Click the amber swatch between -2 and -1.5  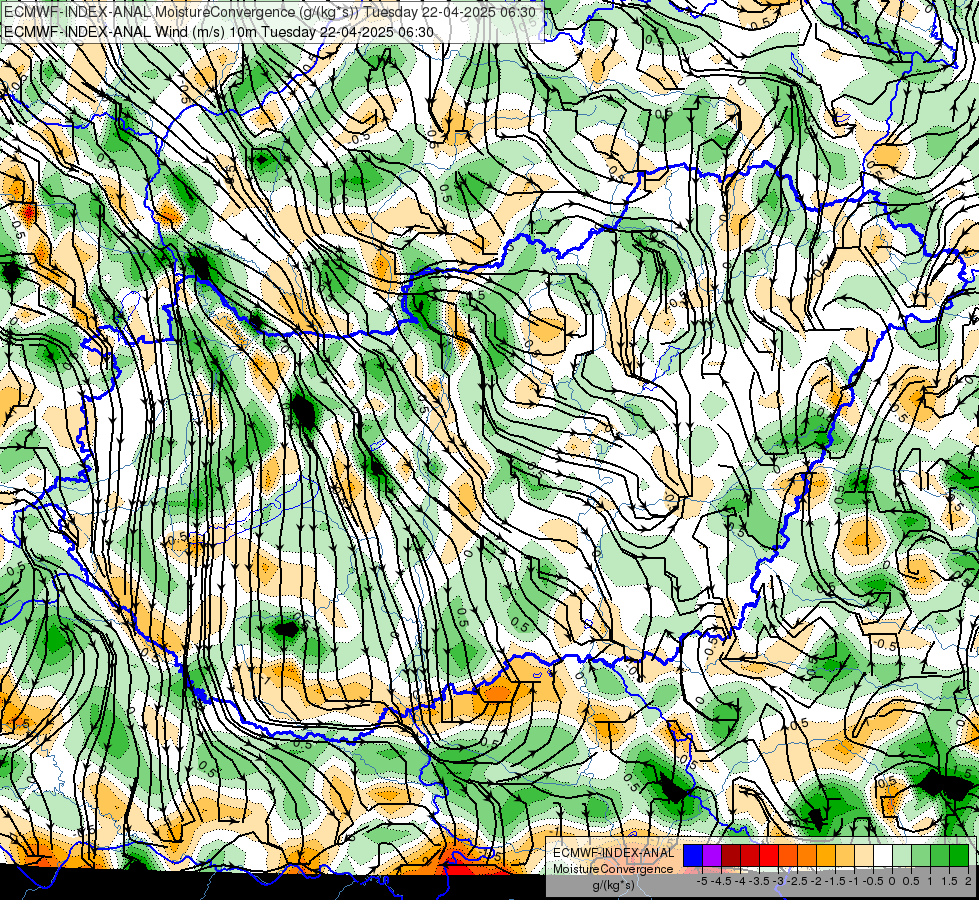(826, 856)
